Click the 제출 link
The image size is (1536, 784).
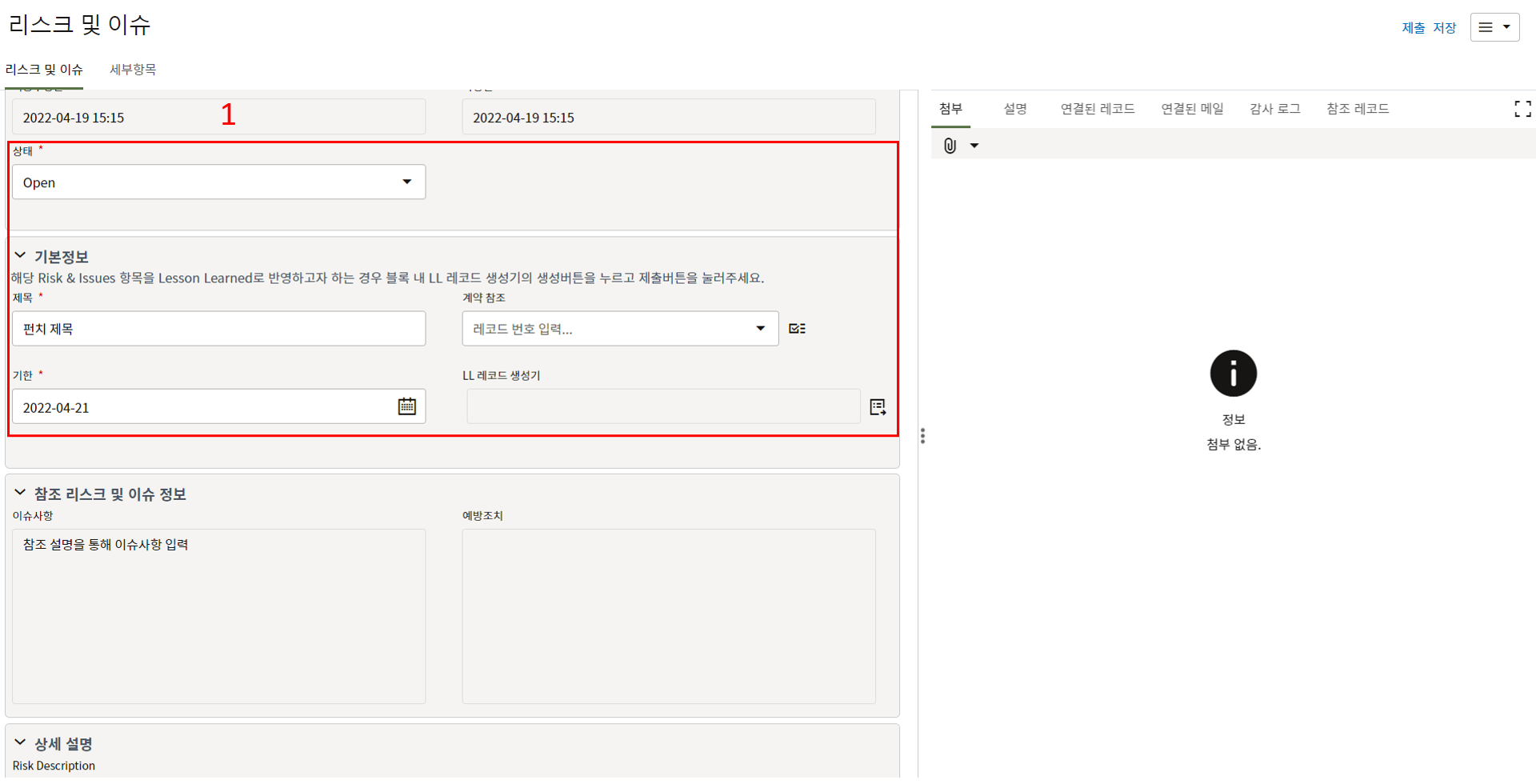1413,28
